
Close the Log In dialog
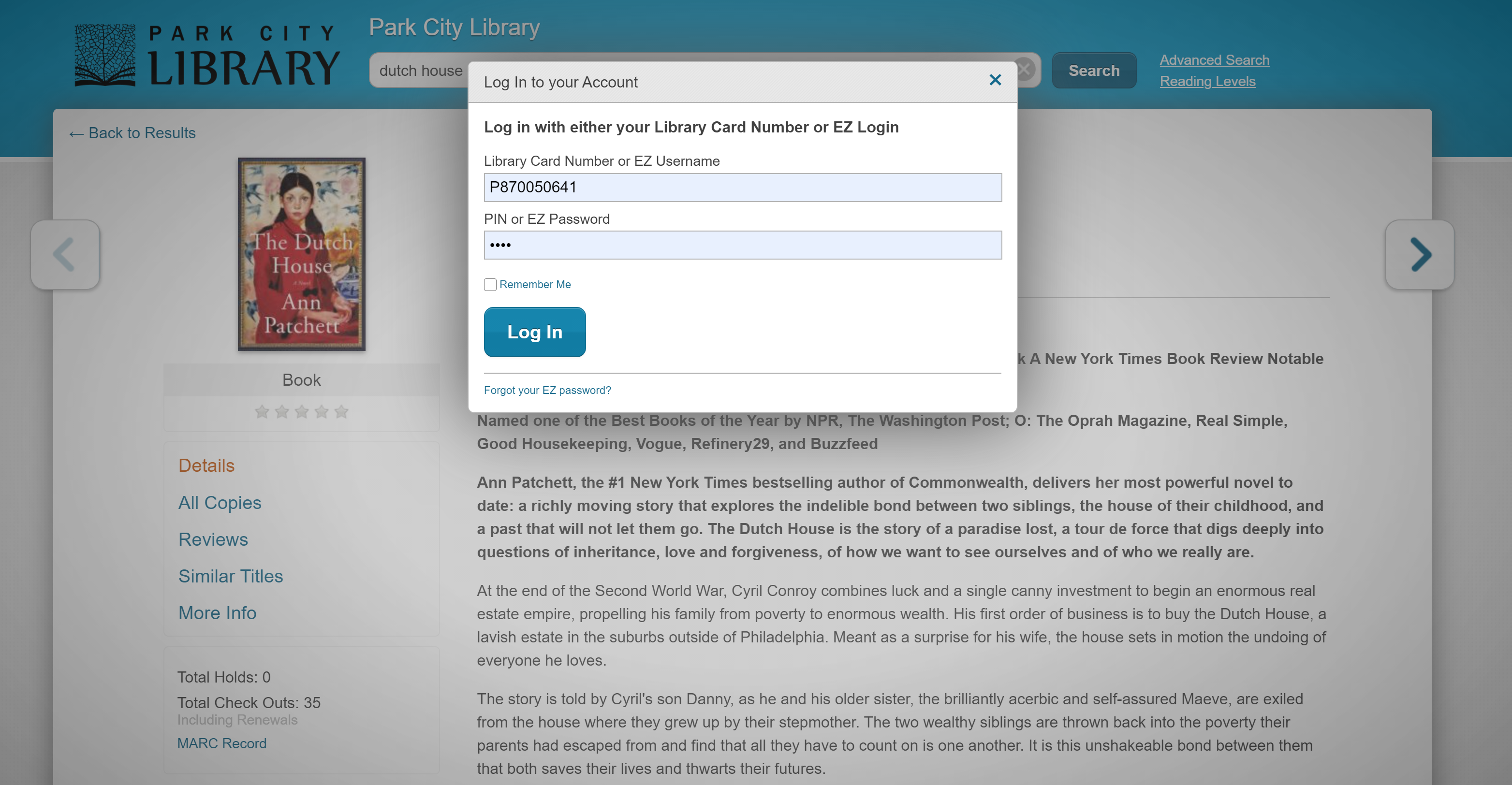pos(995,80)
